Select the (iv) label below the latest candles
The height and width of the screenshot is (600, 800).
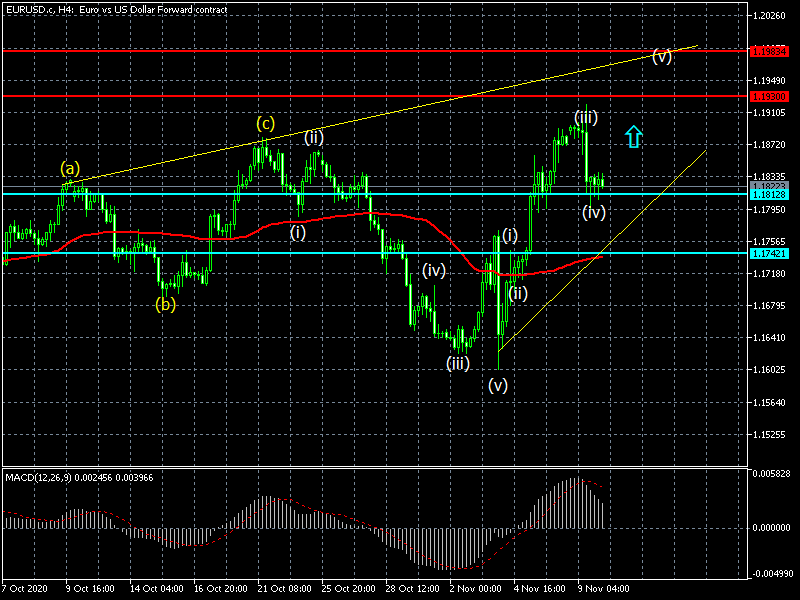[594, 212]
